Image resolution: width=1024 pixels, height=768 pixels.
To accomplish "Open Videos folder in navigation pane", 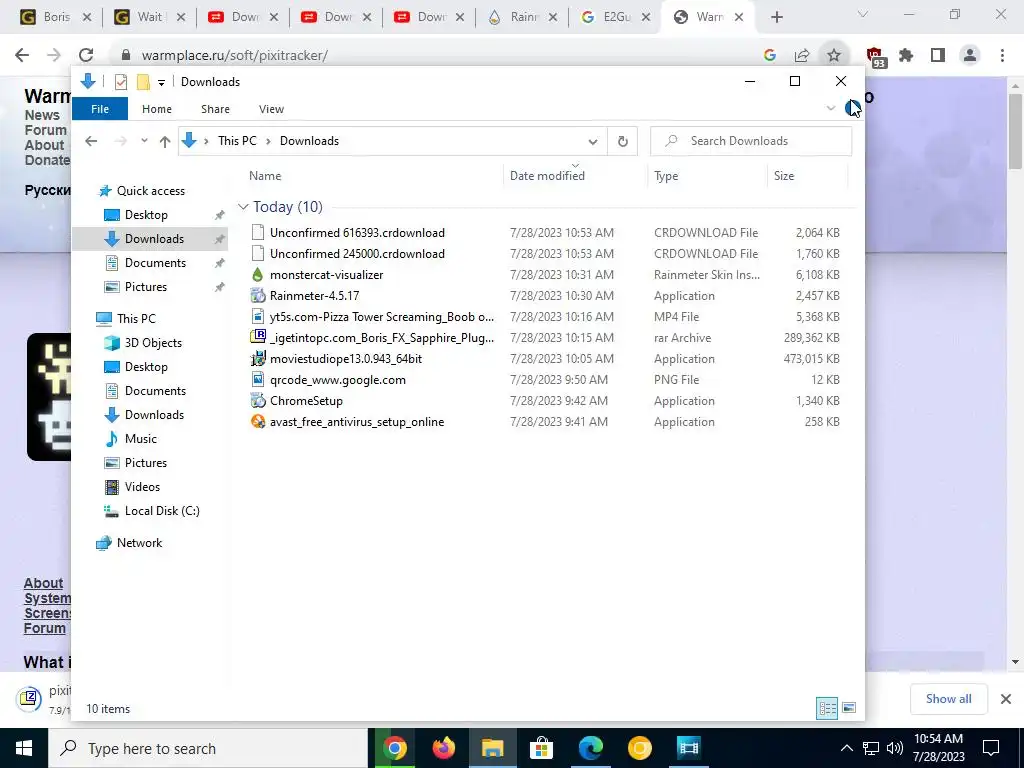I will 142,487.
